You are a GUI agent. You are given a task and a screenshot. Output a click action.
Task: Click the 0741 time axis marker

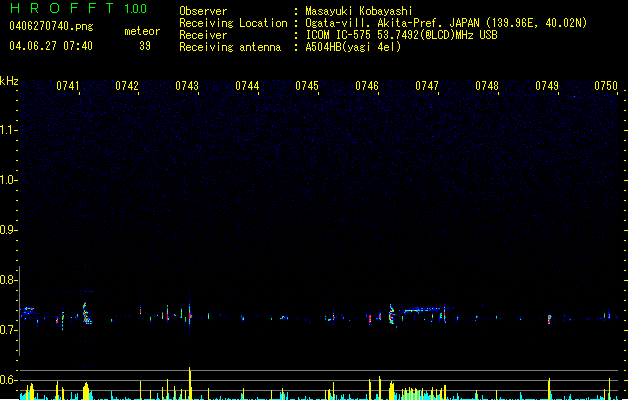pyautogui.click(x=67, y=86)
